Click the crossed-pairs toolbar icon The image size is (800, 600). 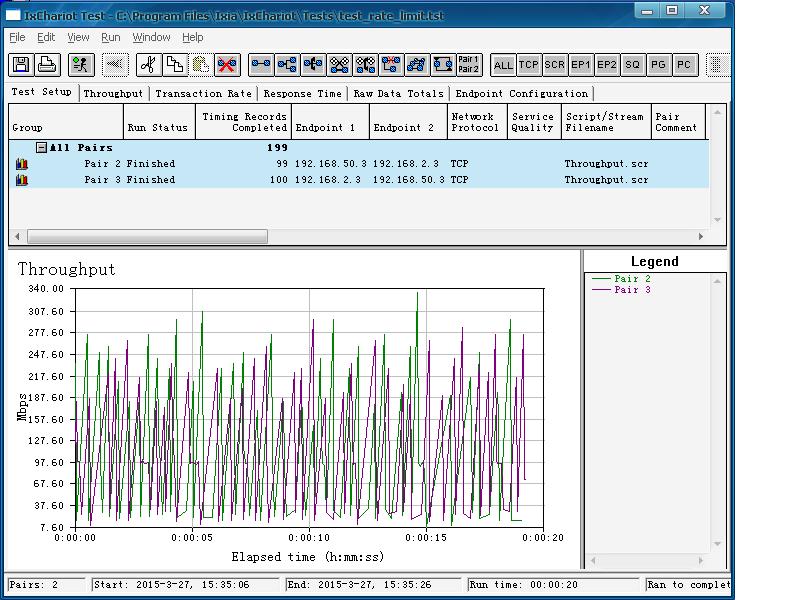[x=339, y=65]
